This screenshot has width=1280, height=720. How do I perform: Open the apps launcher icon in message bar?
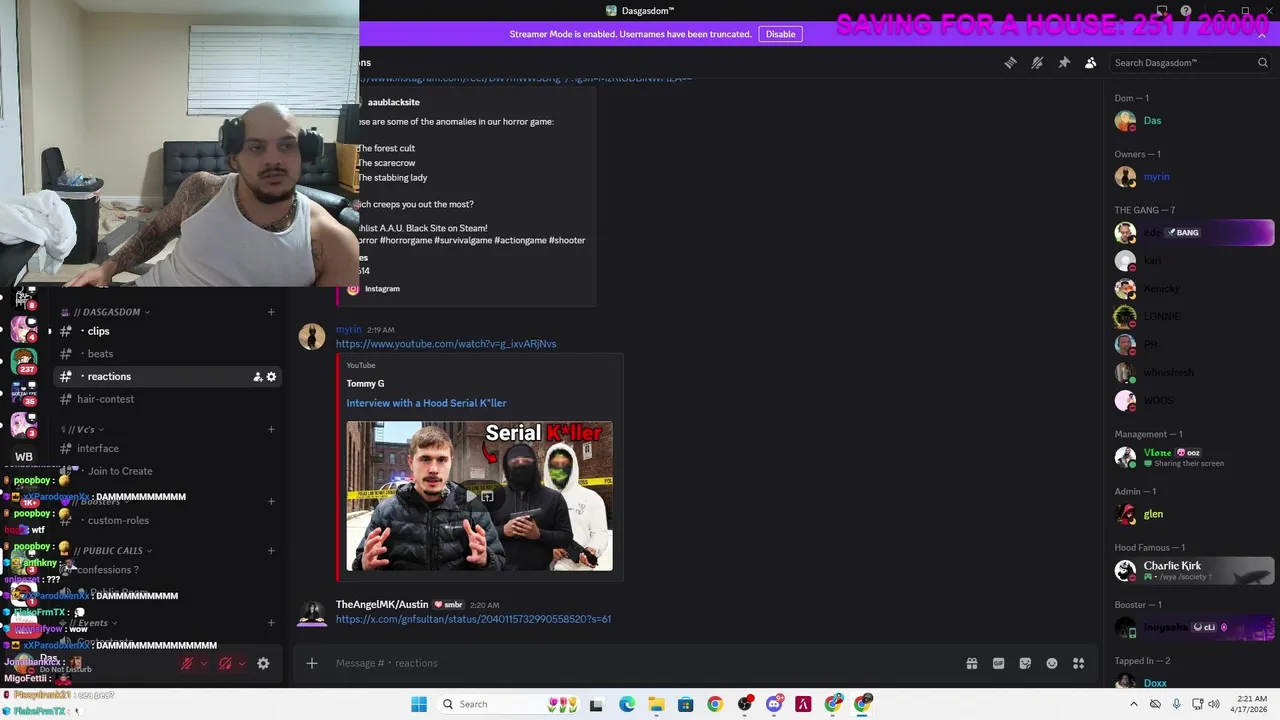(x=1079, y=663)
